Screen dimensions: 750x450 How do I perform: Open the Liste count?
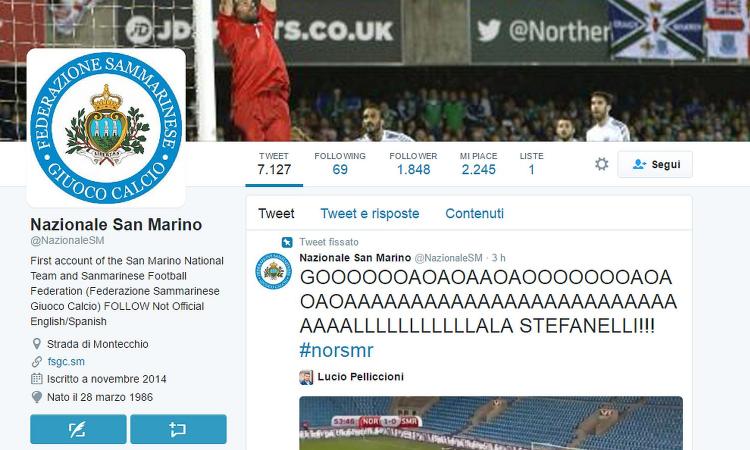[x=531, y=164]
